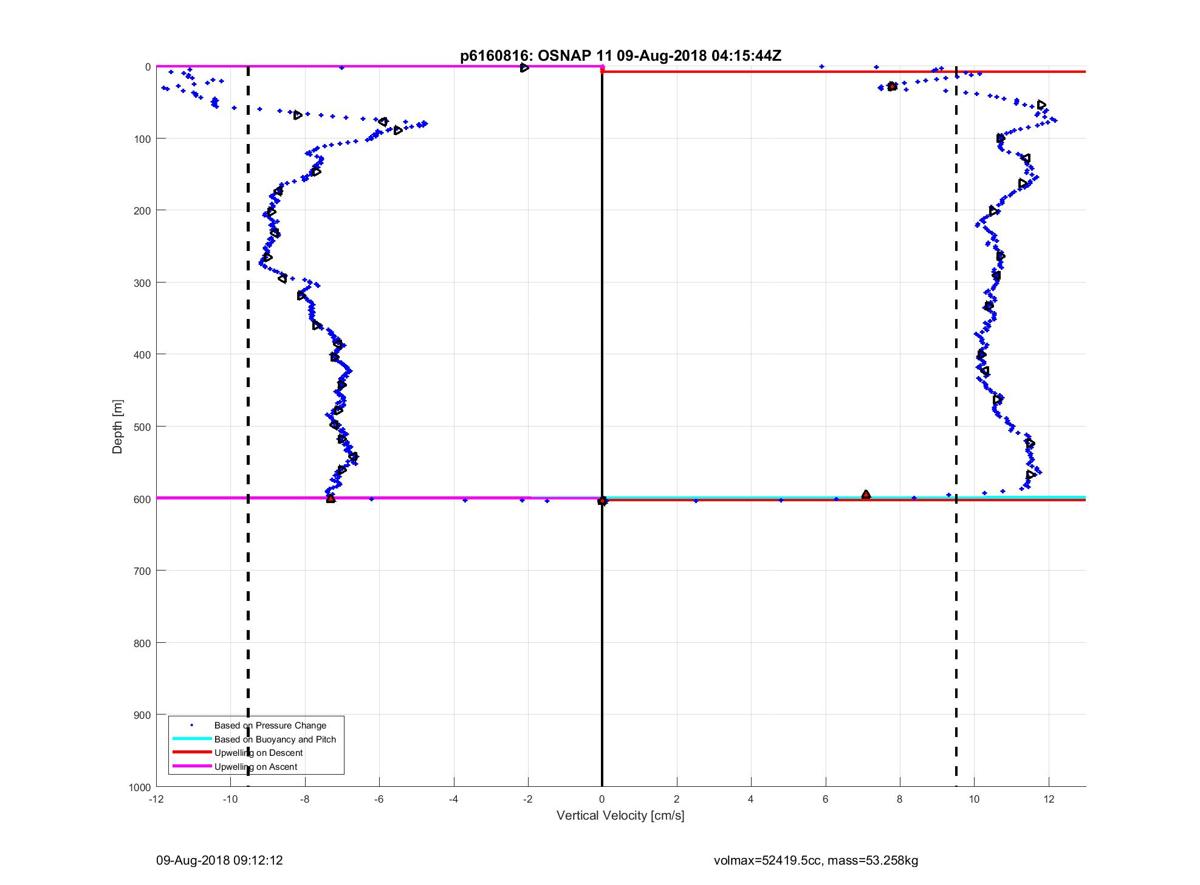Click the '12' velocity axis tick label
The width and height of the screenshot is (1200, 885).
coord(1049,799)
